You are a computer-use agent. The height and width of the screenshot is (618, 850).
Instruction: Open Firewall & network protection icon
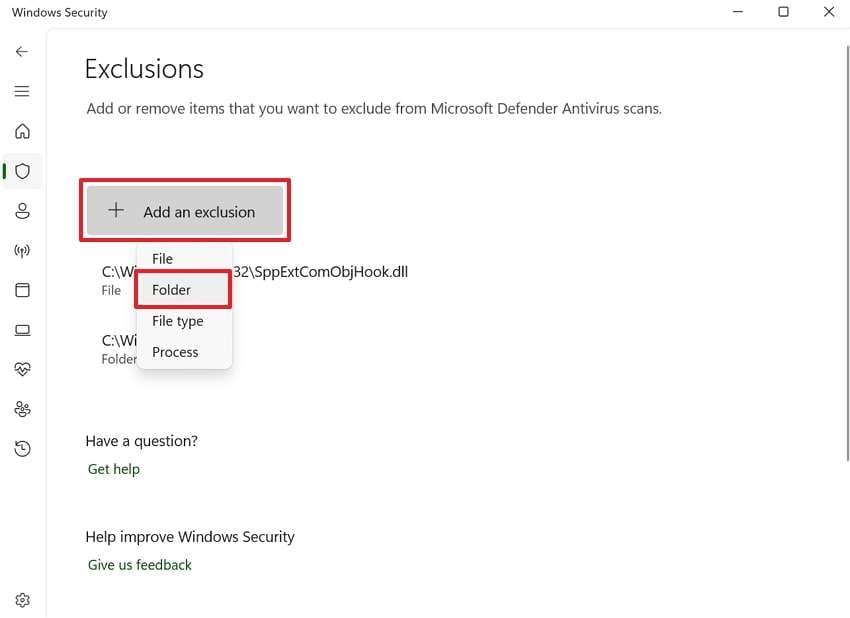(x=22, y=250)
